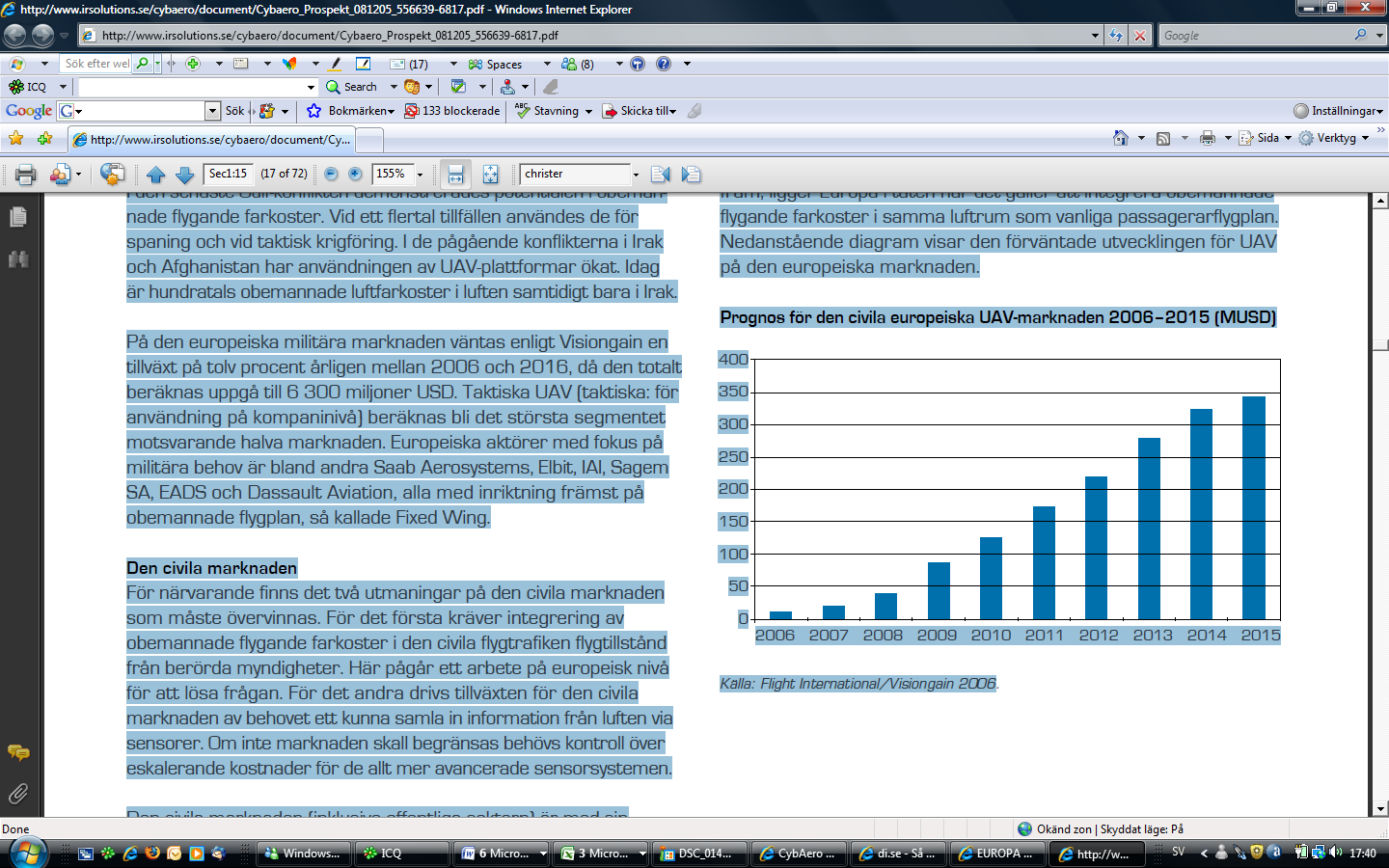Open Skicka till menu
Viewport: 1389px width, 868px height.
(x=640, y=111)
